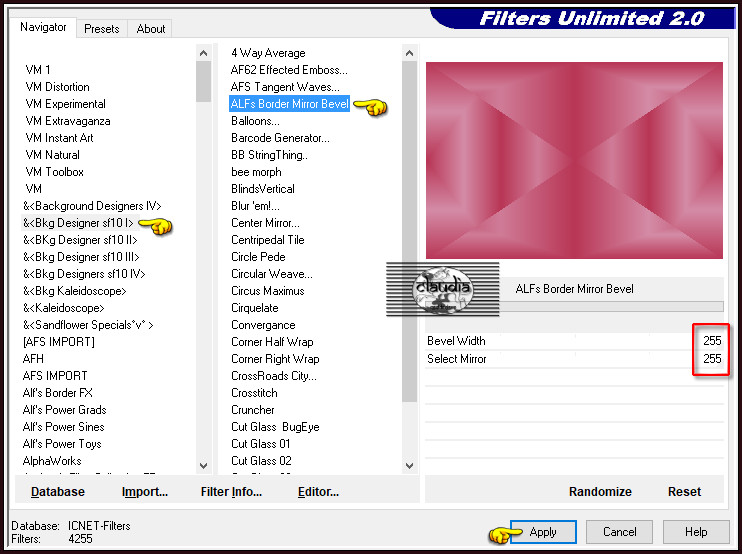Choose Circular Weave filter
742x554 pixels.
272,274
